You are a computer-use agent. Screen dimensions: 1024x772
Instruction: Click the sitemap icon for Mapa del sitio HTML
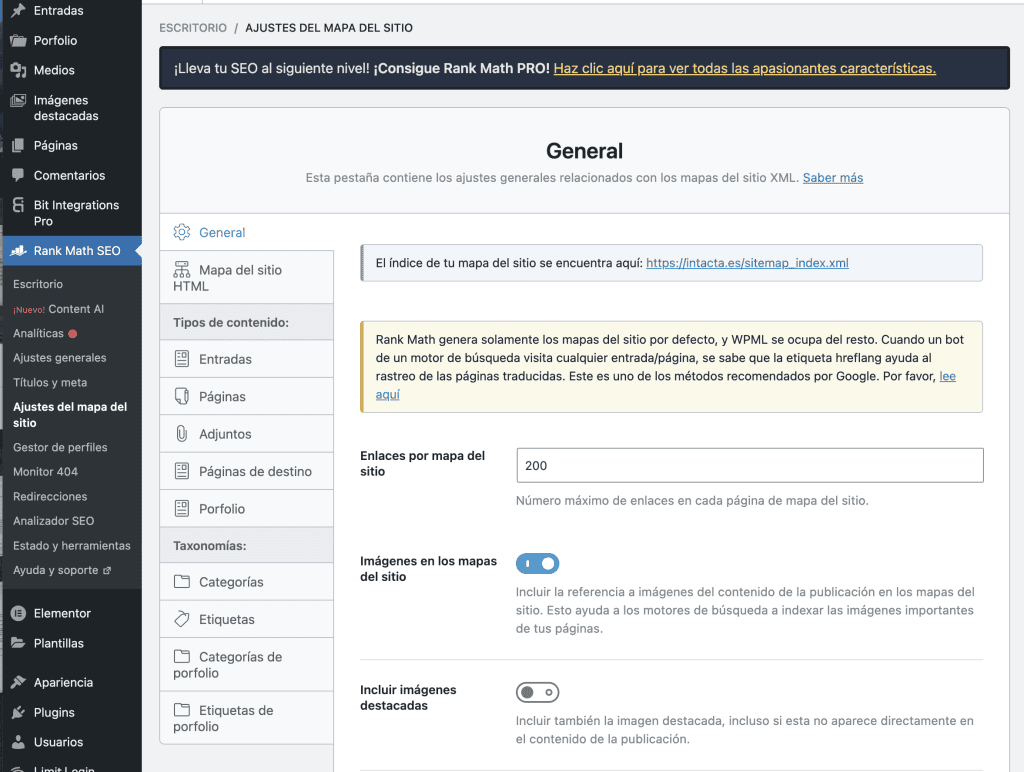click(x=181, y=270)
